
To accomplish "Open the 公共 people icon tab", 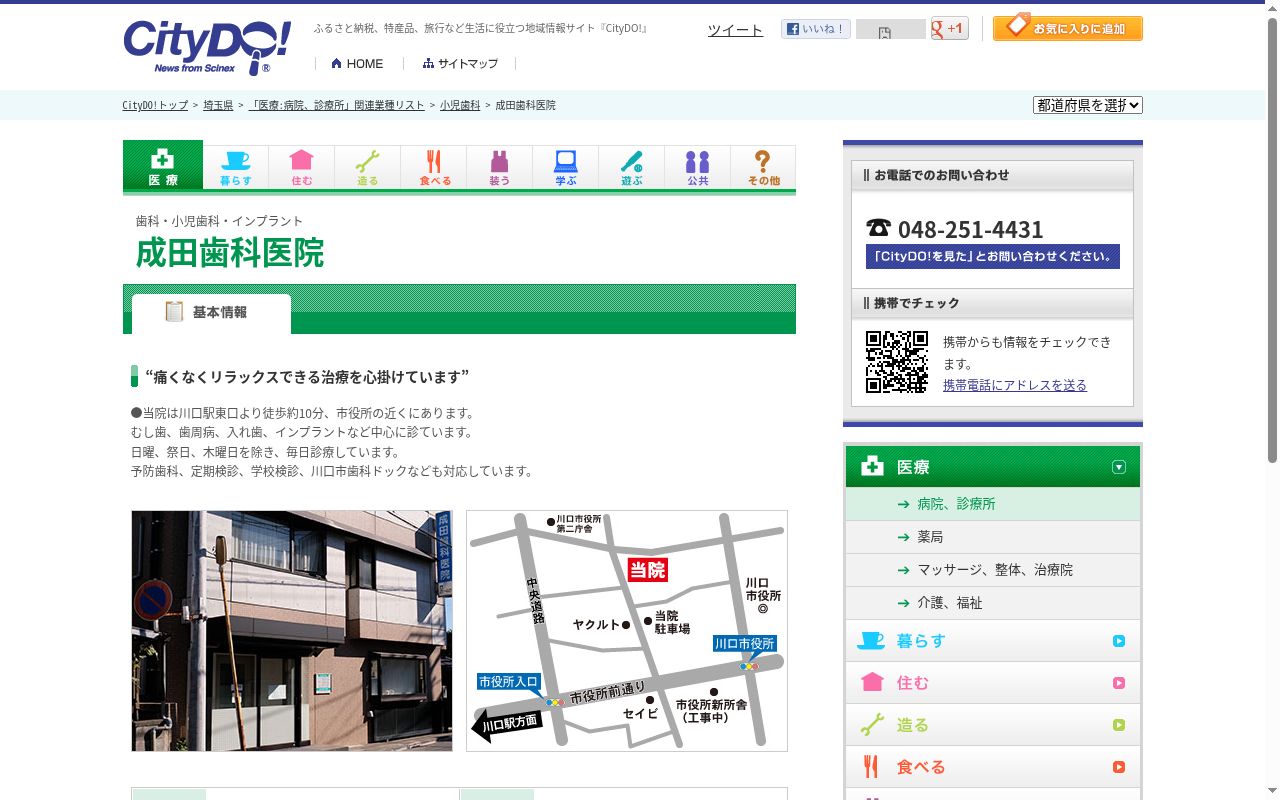I will coord(698,167).
